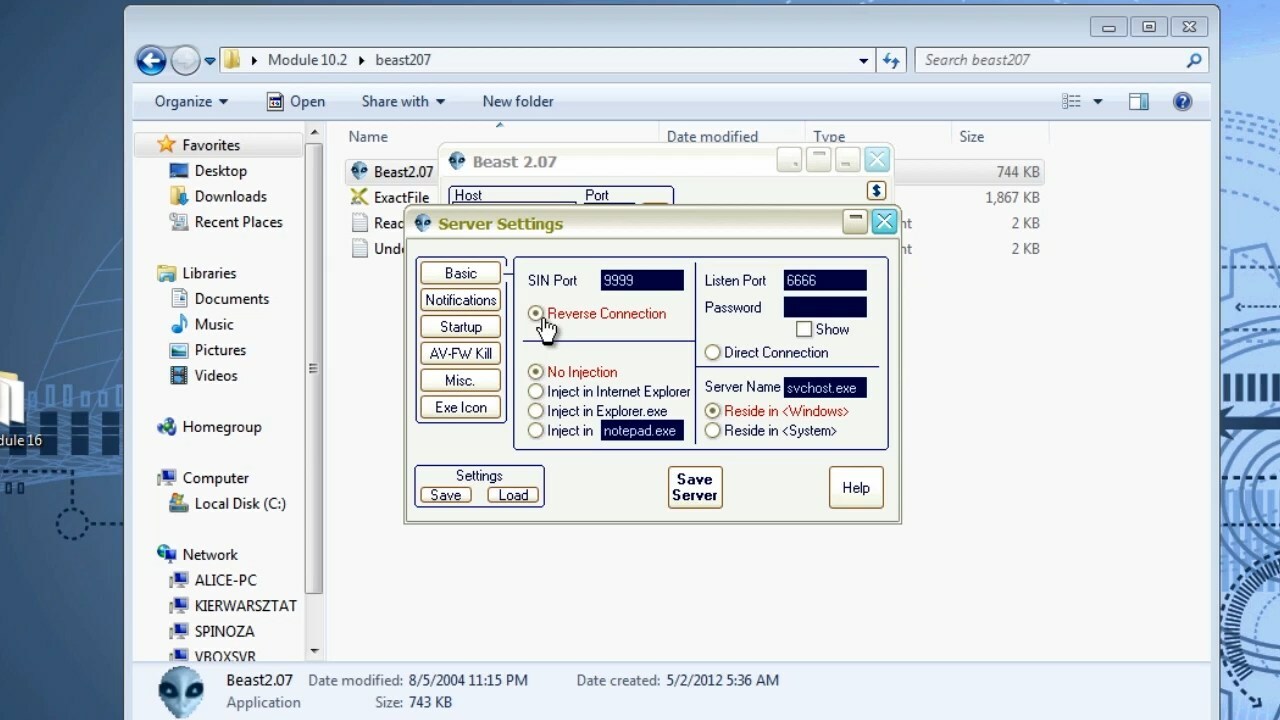Image resolution: width=1280 pixels, height=720 pixels.
Task: Click New folder in Explorer toolbar
Action: point(518,101)
